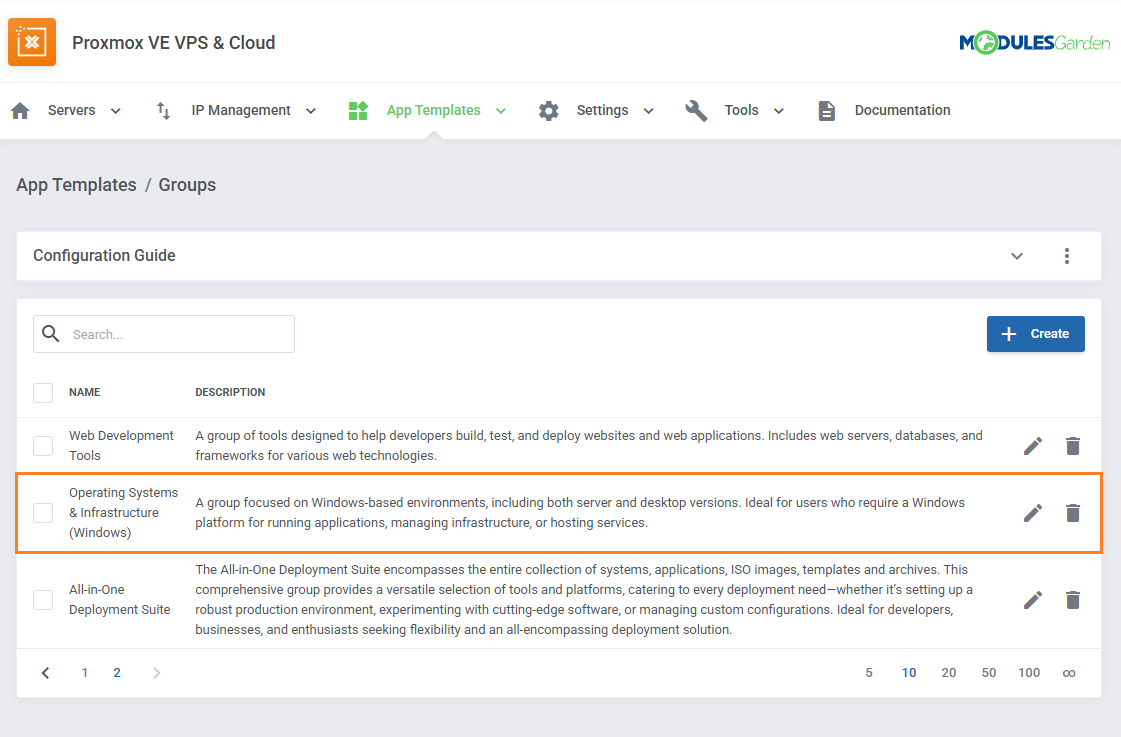Go to page 1
Screen dimensions: 1121x737
coord(84,673)
